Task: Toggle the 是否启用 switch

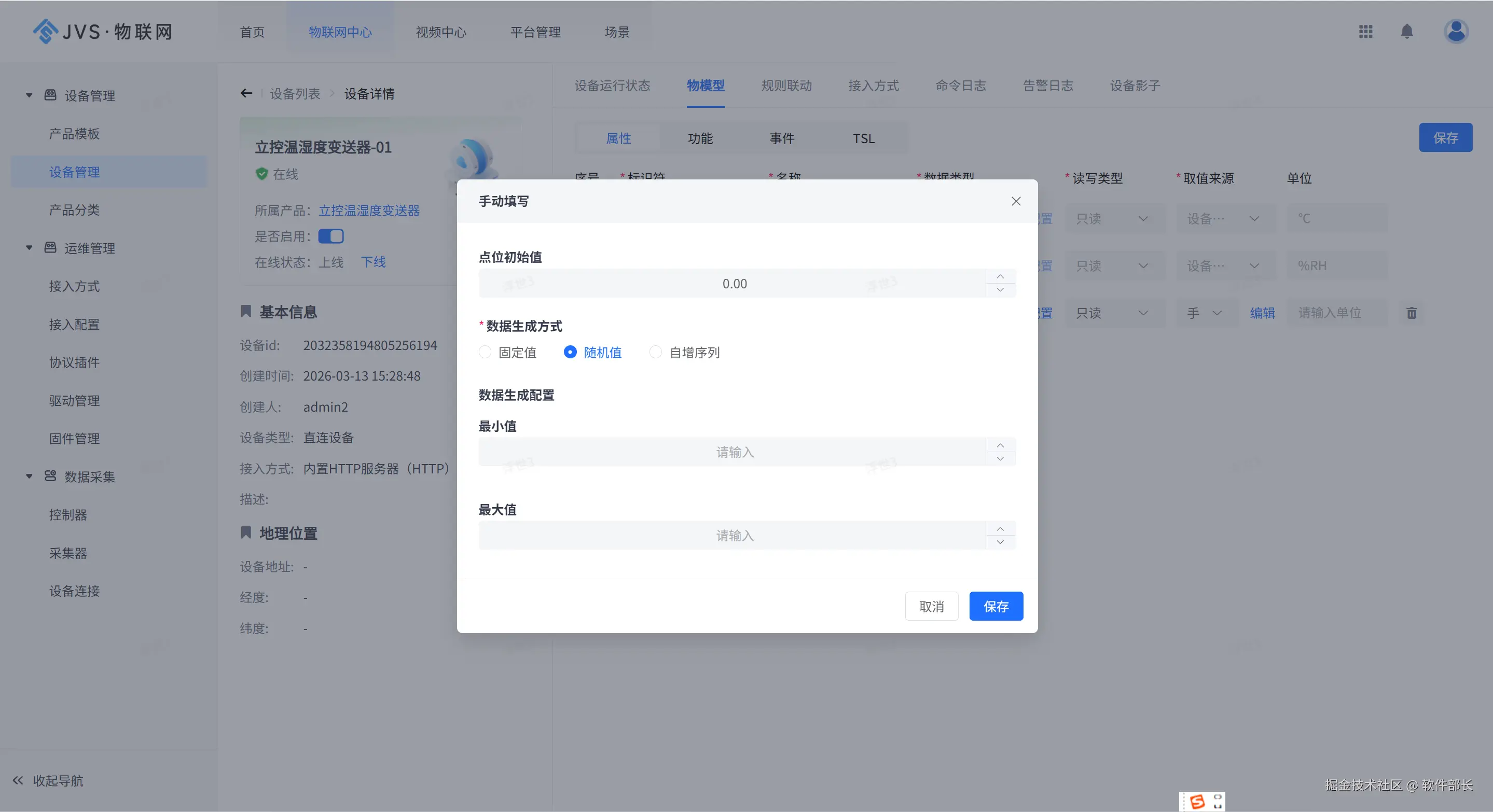Action: (x=331, y=236)
